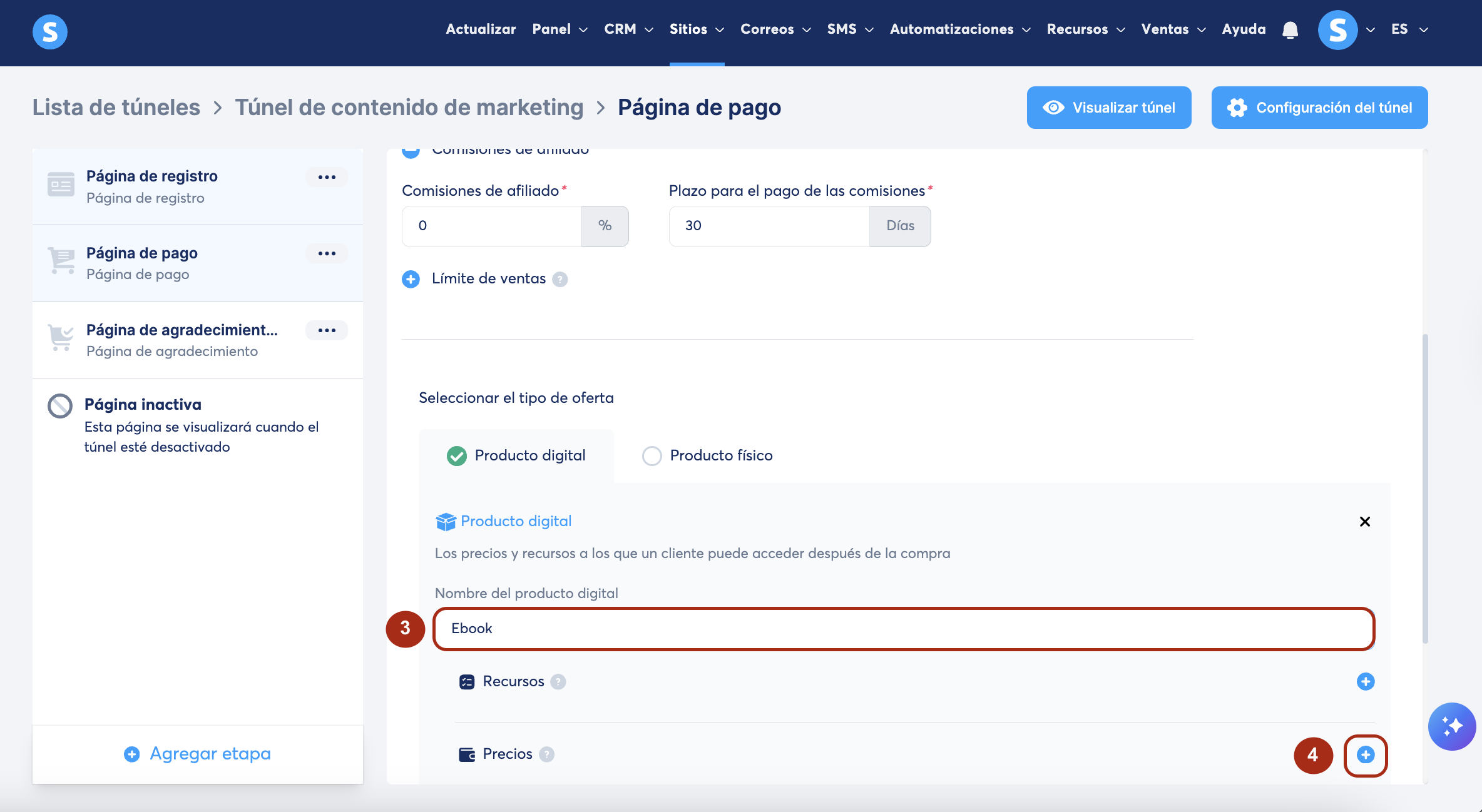
Task: Open the Ayuda menu item
Action: 1244,29
